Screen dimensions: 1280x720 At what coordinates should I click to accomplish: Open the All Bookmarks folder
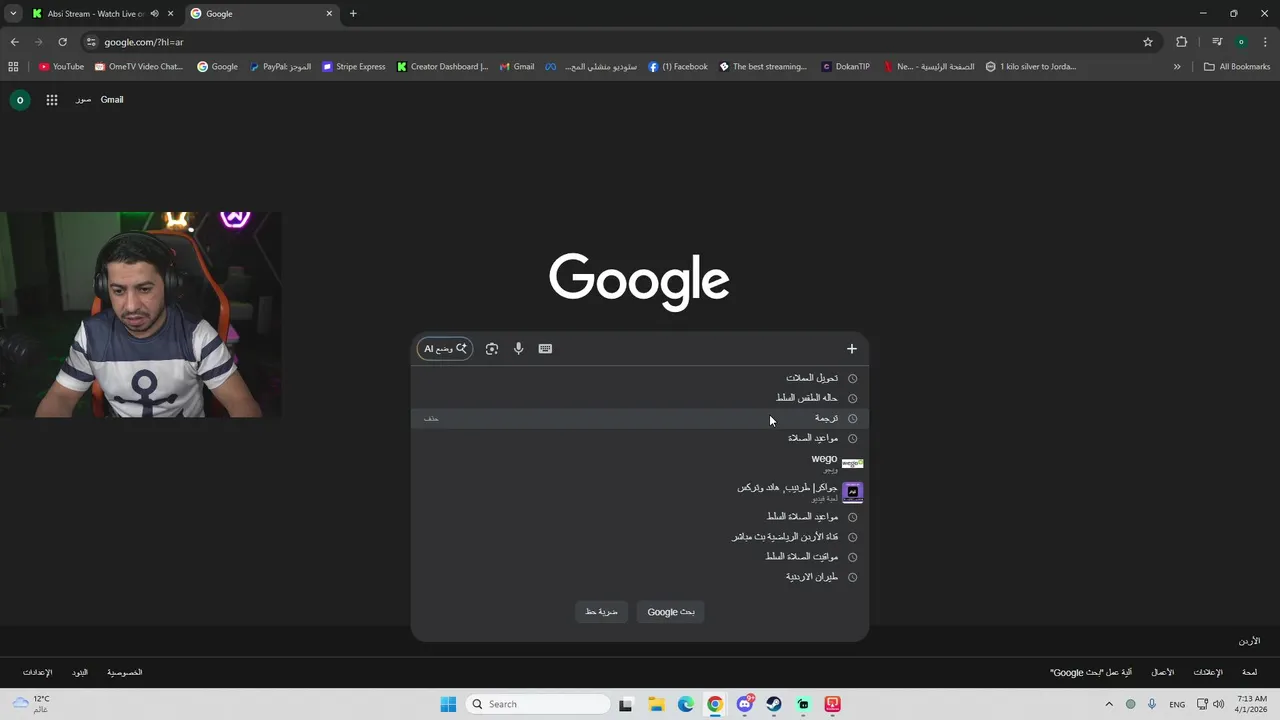[1237, 67]
